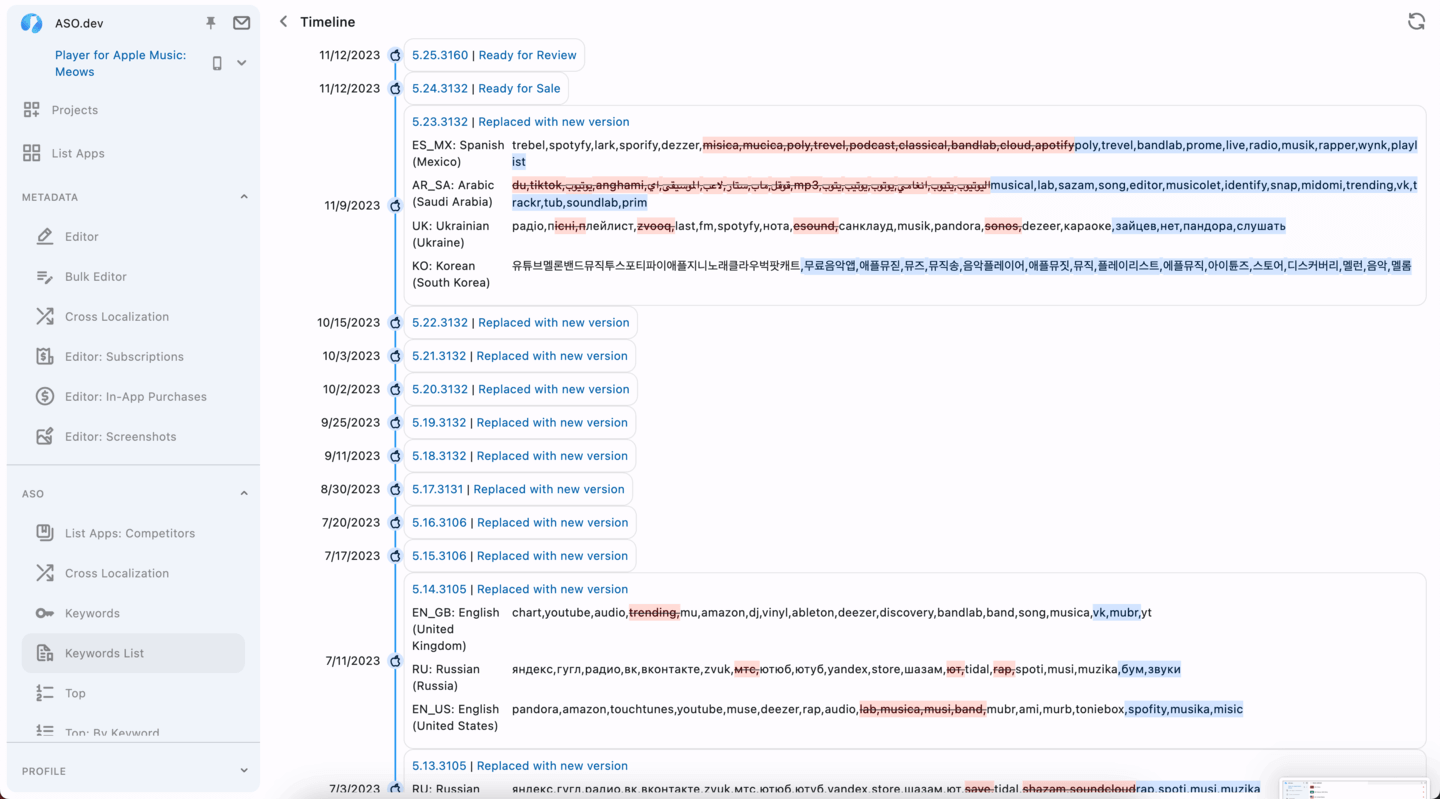Open version 5.25.3160 link
The image size is (1440, 799).
point(440,55)
